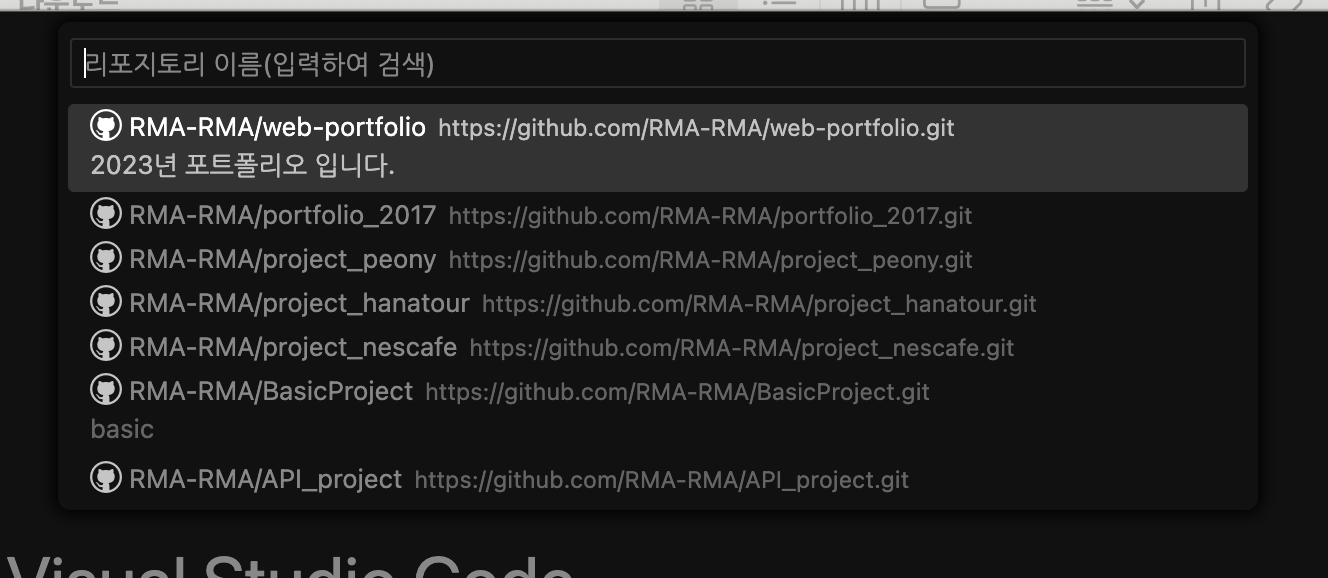Select the RMA-RMA/BasicProject repository name
The height and width of the screenshot is (578, 1328).
point(271,391)
